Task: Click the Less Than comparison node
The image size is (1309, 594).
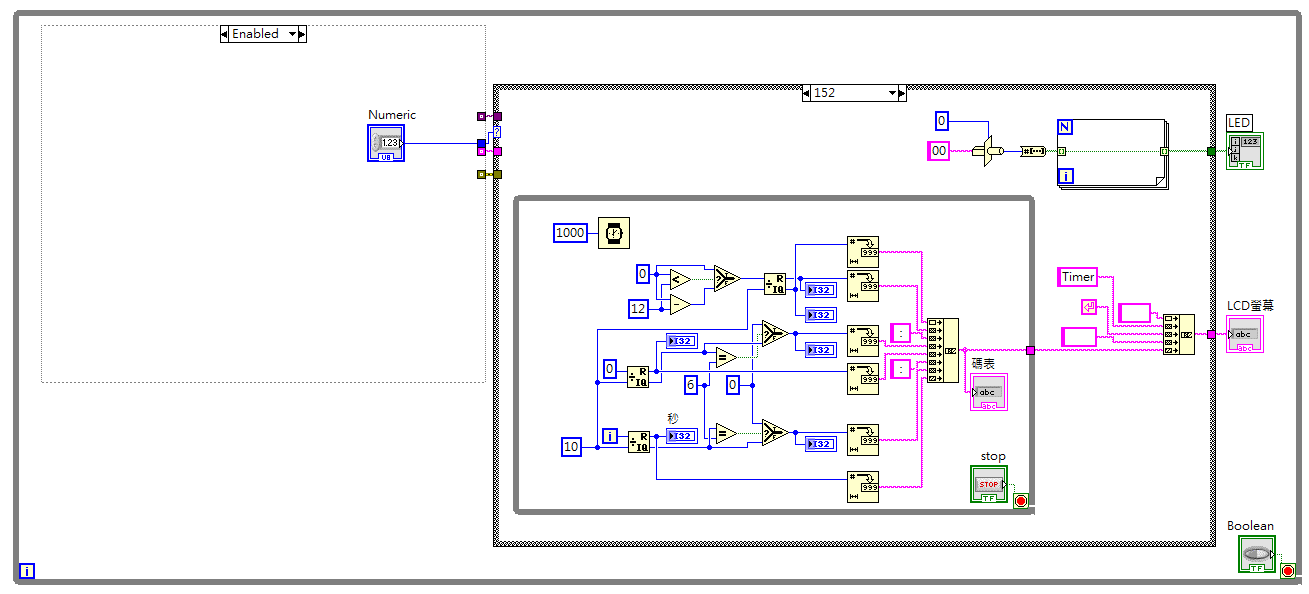Action: tap(681, 279)
